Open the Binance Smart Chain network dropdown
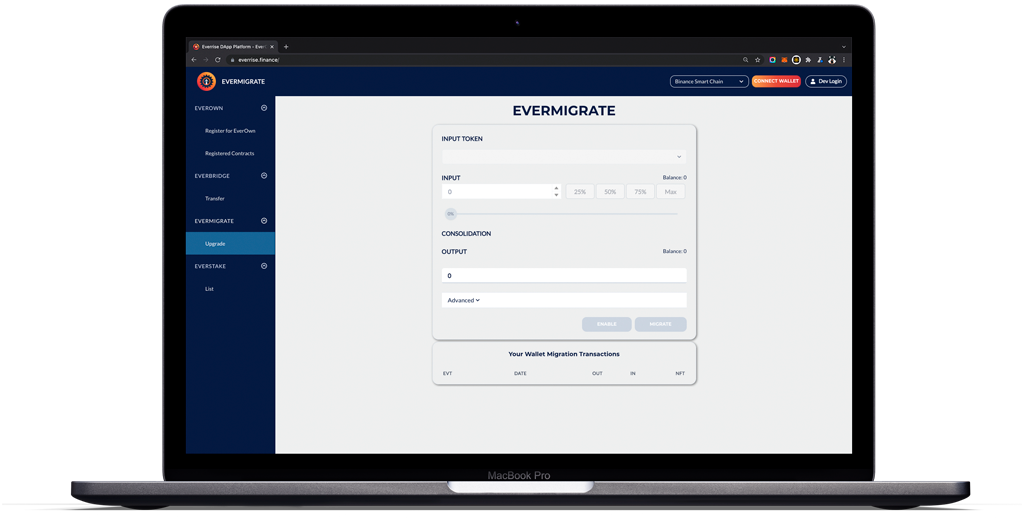1032x523 pixels. point(709,82)
